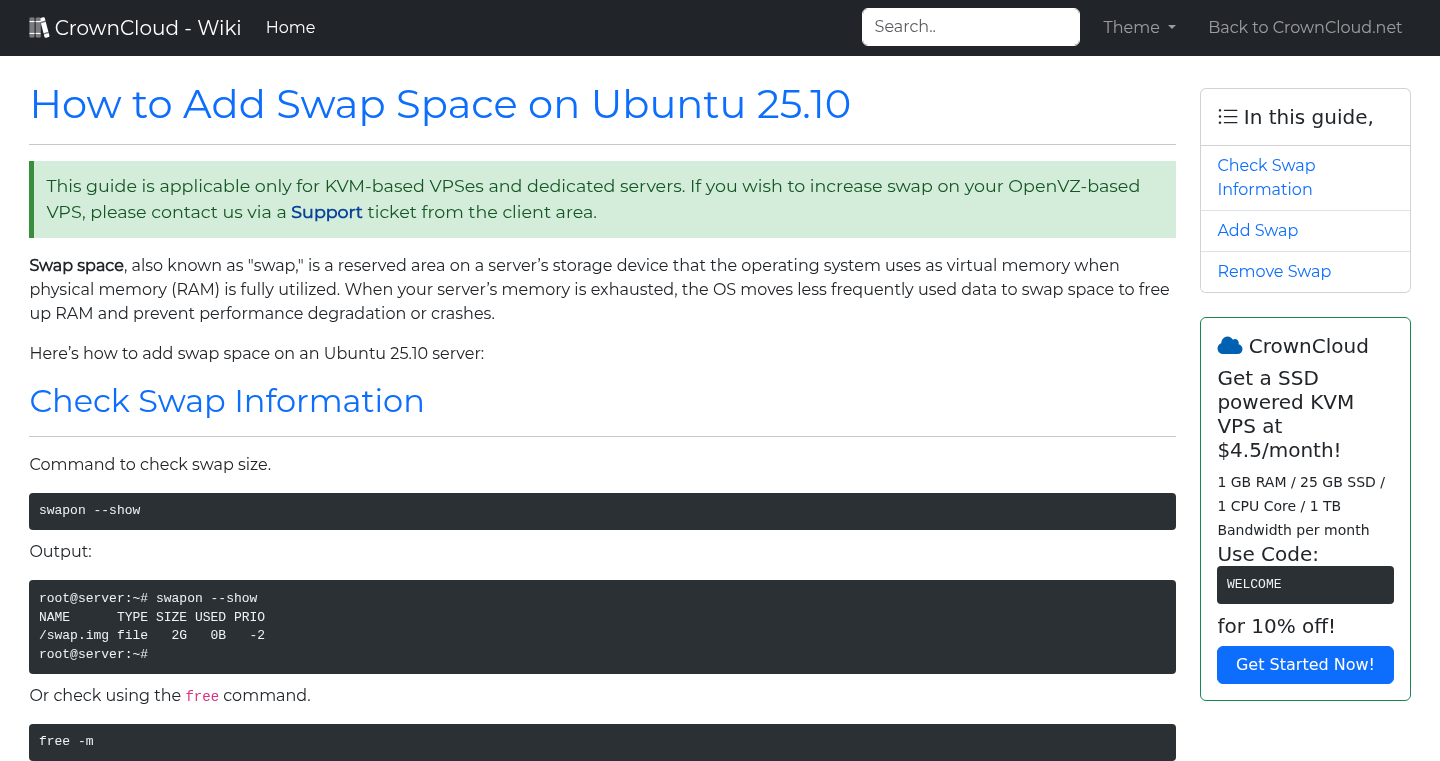Click the swapon --show command code block
The image size is (1440, 761).
602,511
